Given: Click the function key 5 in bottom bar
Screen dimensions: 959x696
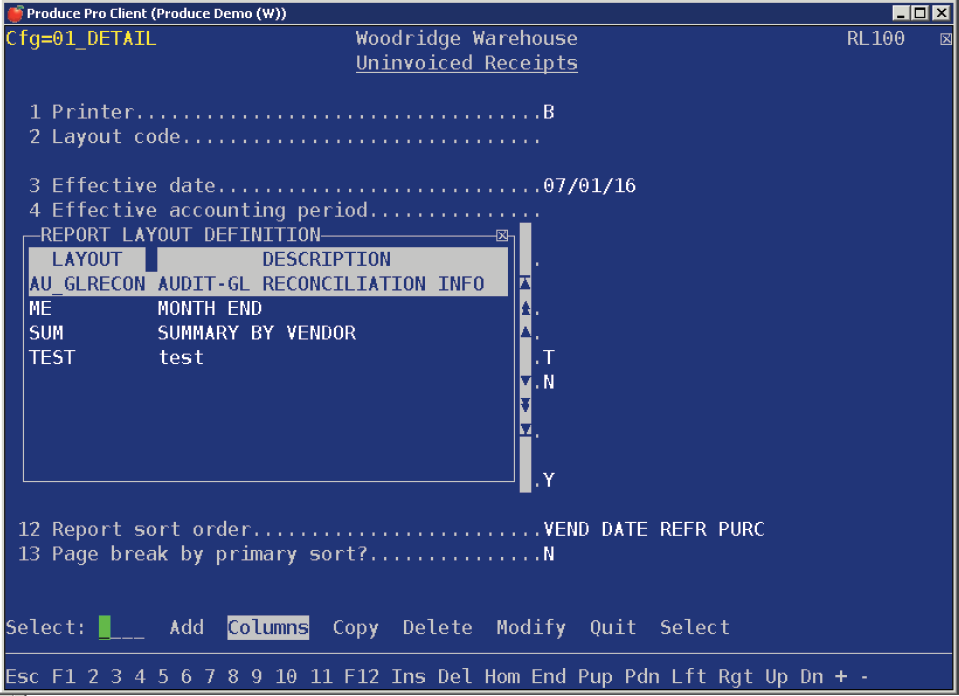Looking at the screenshot, I should 163,676.
